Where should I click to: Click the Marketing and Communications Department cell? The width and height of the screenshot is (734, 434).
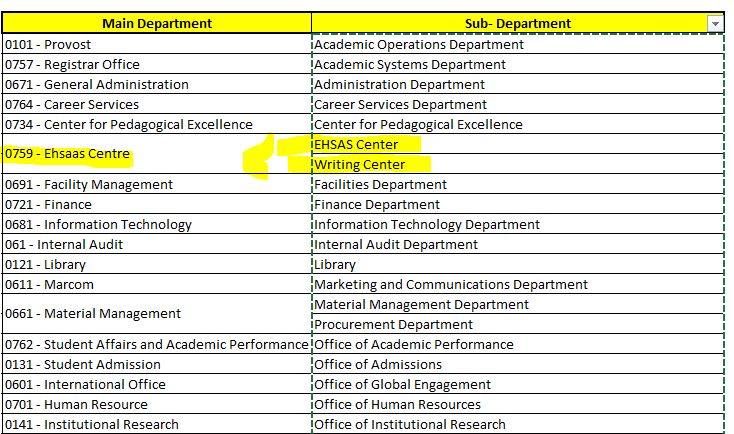pos(518,284)
